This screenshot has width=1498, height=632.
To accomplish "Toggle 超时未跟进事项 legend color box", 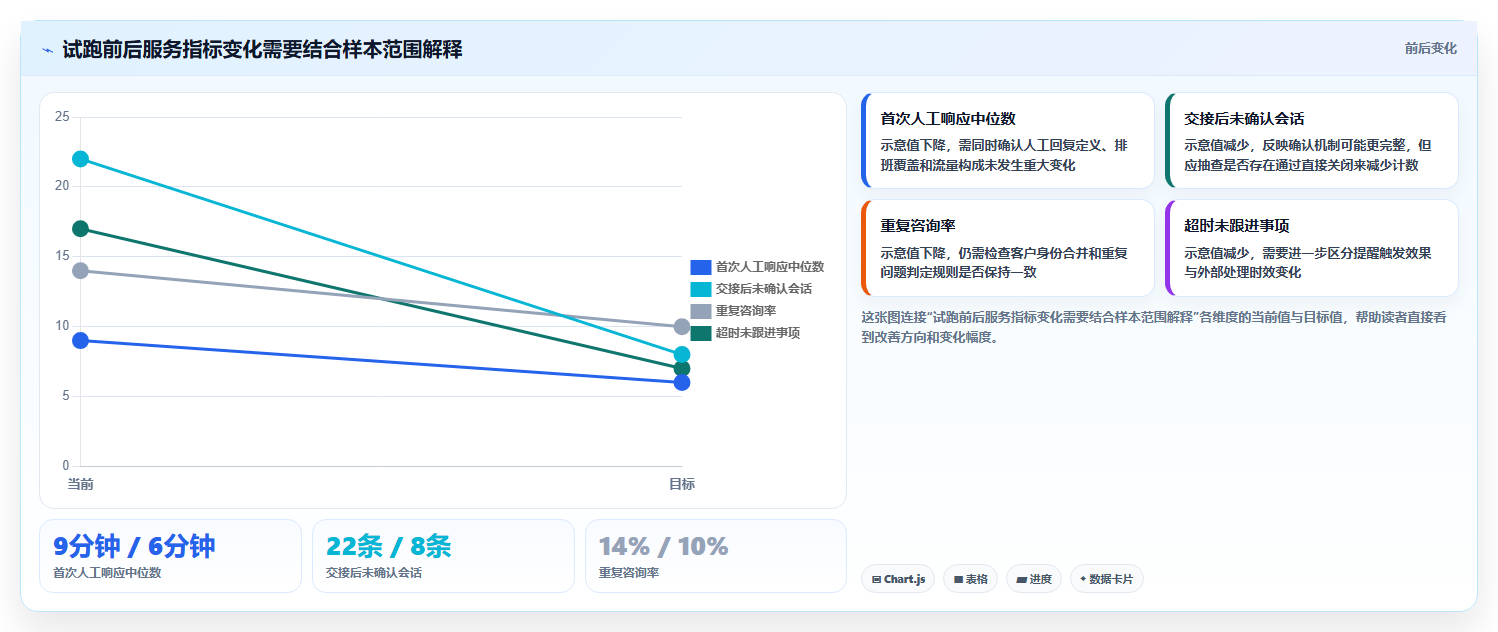I will pos(700,333).
